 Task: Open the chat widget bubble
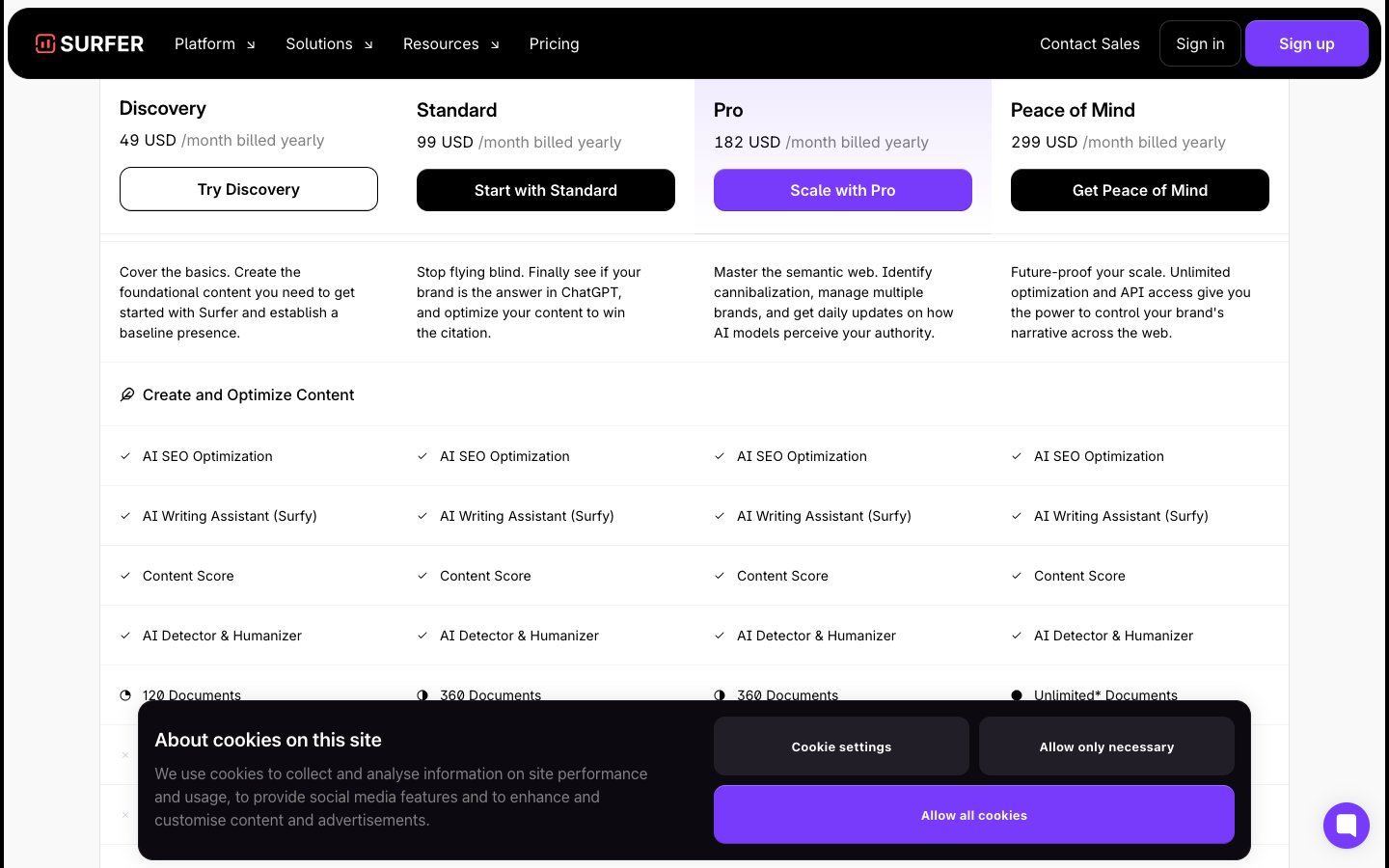click(1346, 826)
